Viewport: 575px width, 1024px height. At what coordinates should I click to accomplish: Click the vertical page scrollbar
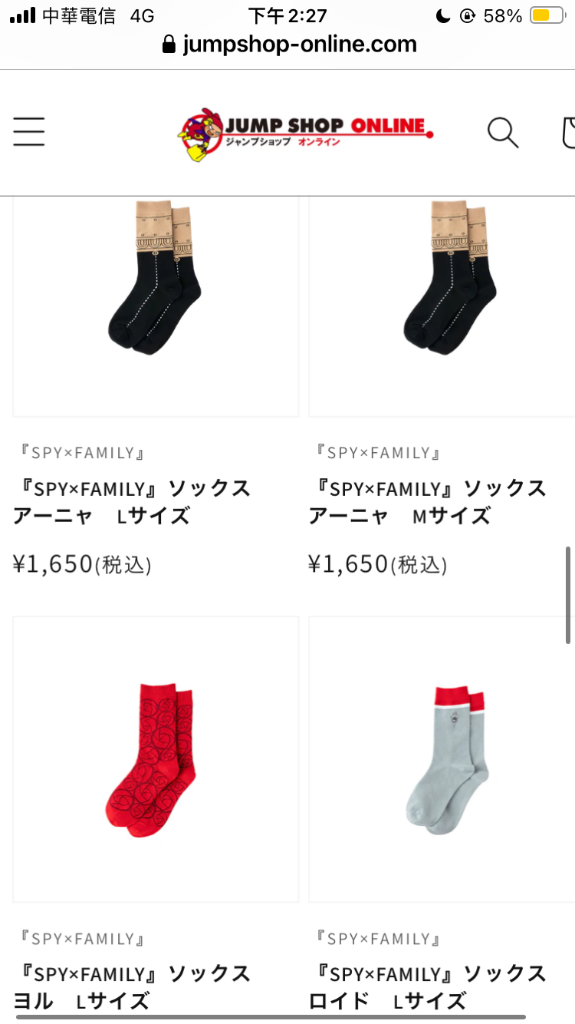tap(568, 596)
